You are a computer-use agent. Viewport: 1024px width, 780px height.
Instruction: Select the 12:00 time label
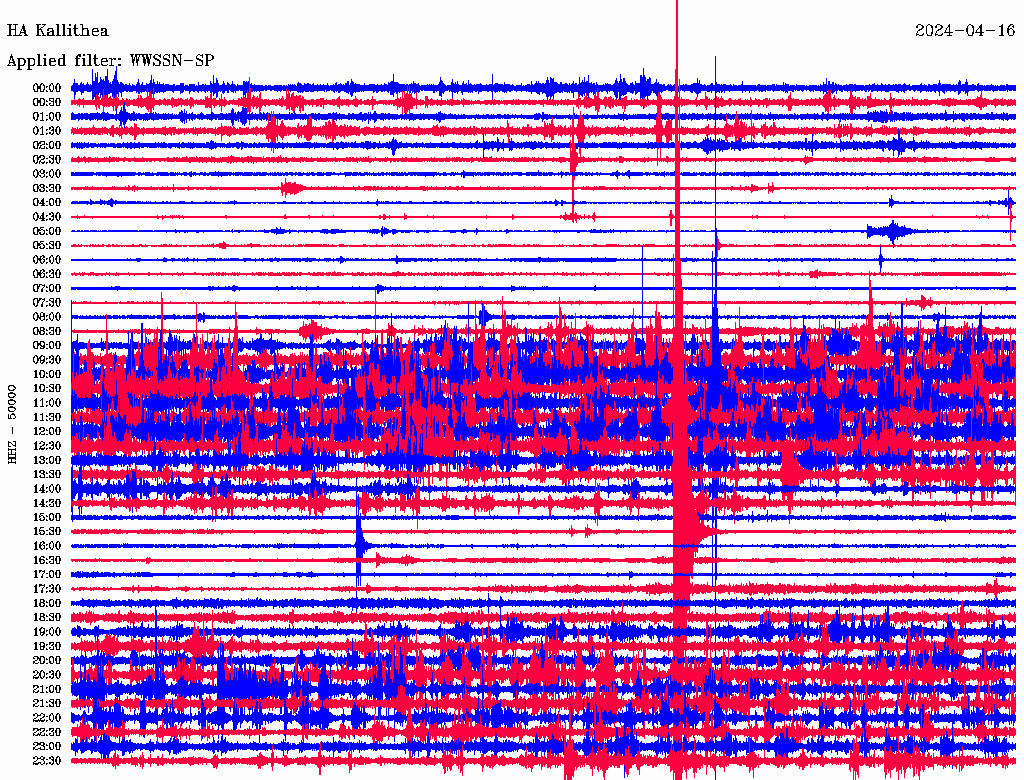click(x=47, y=432)
